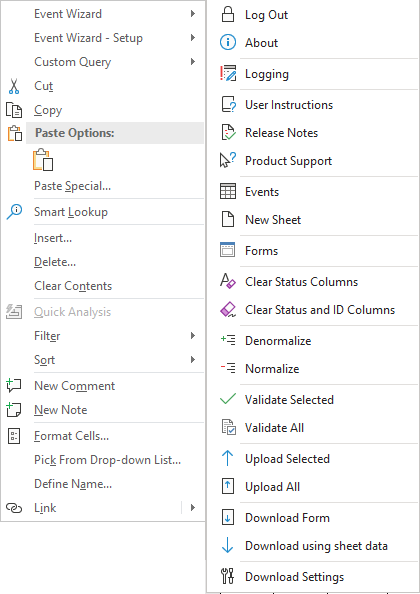Expand the Filter submenu arrow
Viewport: 420px width, 594px height.
click(x=193, y=336)
